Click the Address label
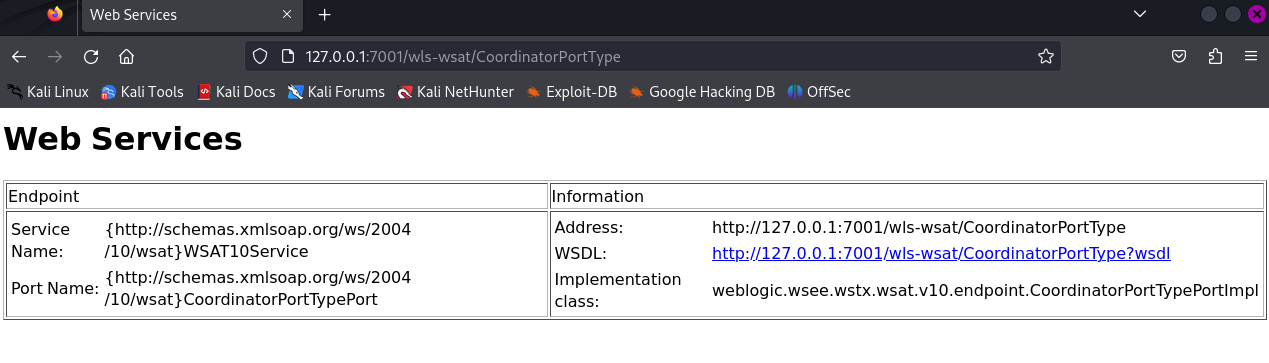1269x363 pixels. point(589,228)
